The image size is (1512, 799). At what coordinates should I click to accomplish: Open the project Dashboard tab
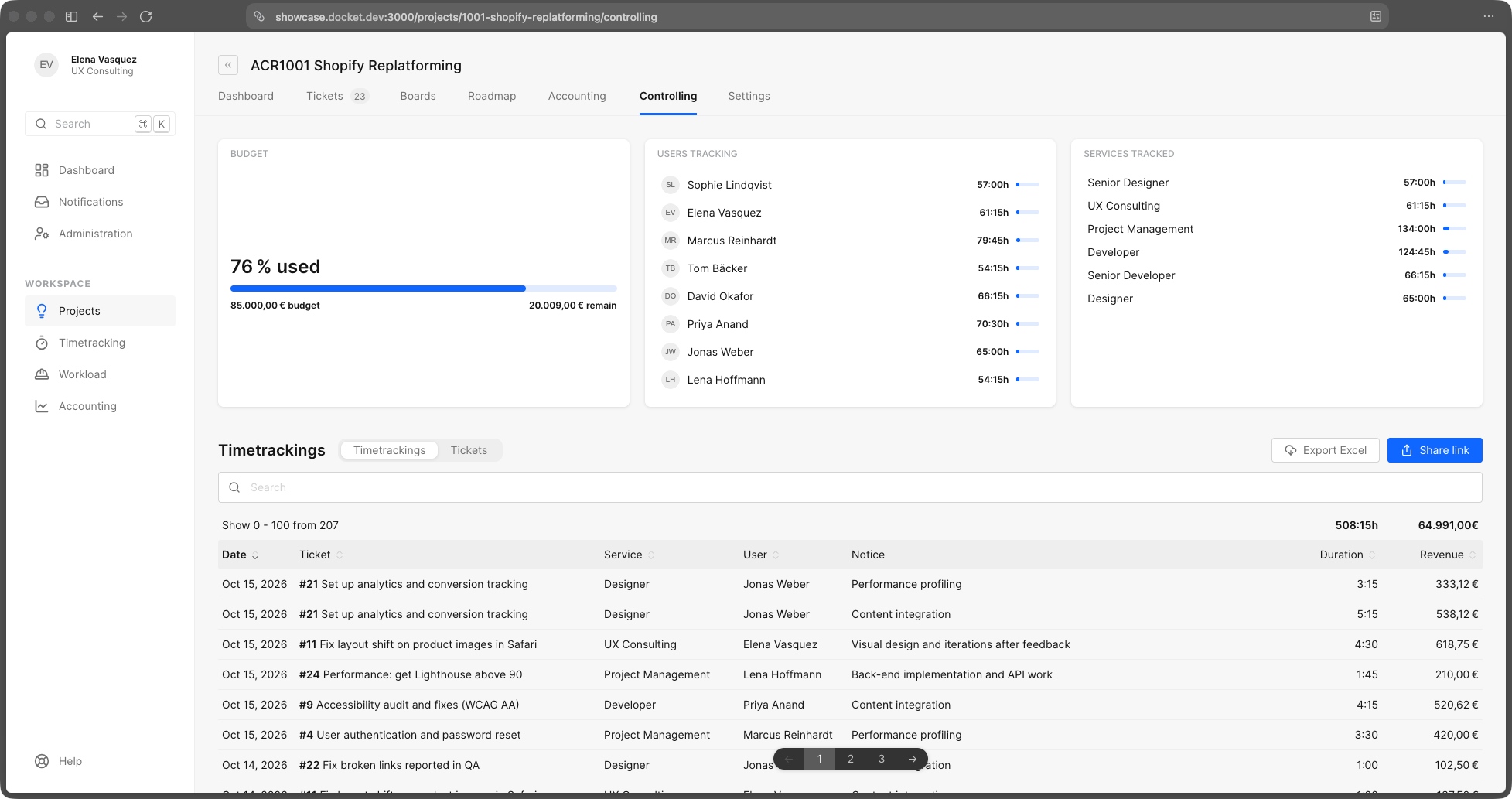[x=246, y=96]
